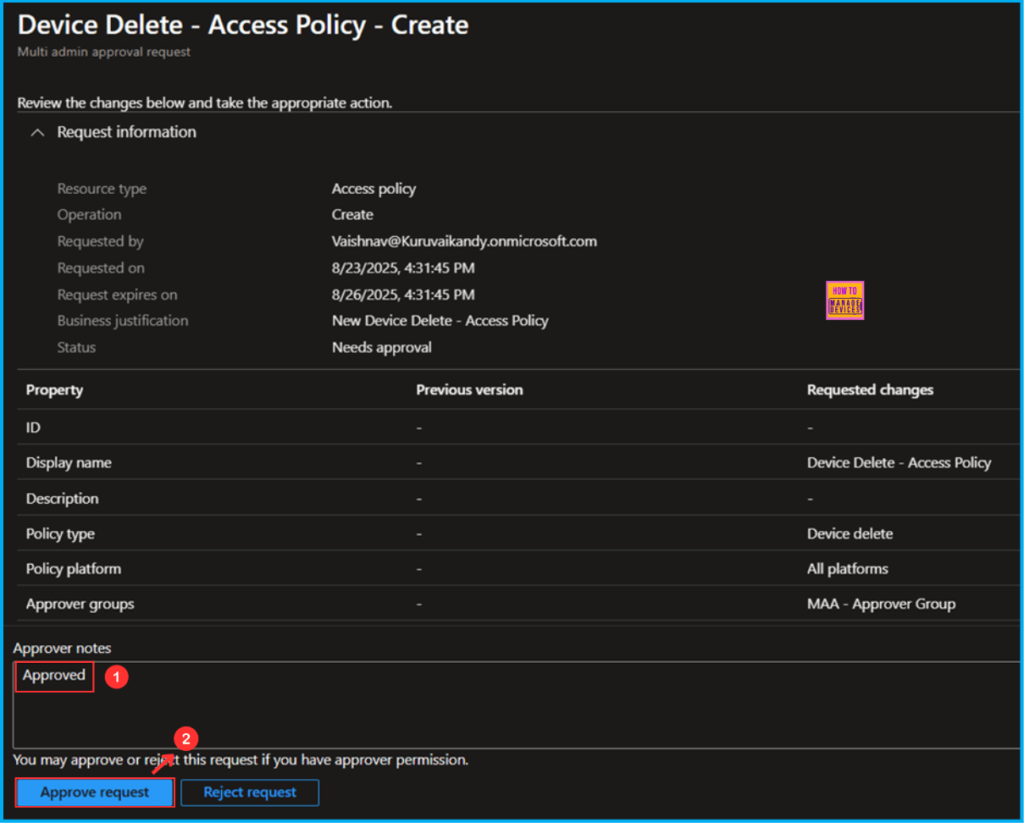Click the Business justification text
1024x823 pixels.
440,320
